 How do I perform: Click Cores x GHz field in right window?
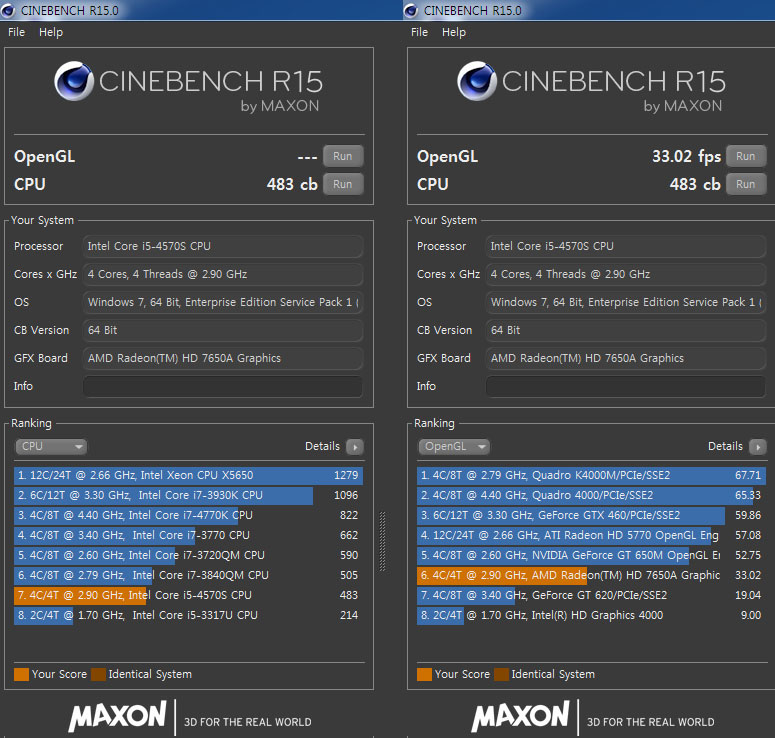coord(626,274)
